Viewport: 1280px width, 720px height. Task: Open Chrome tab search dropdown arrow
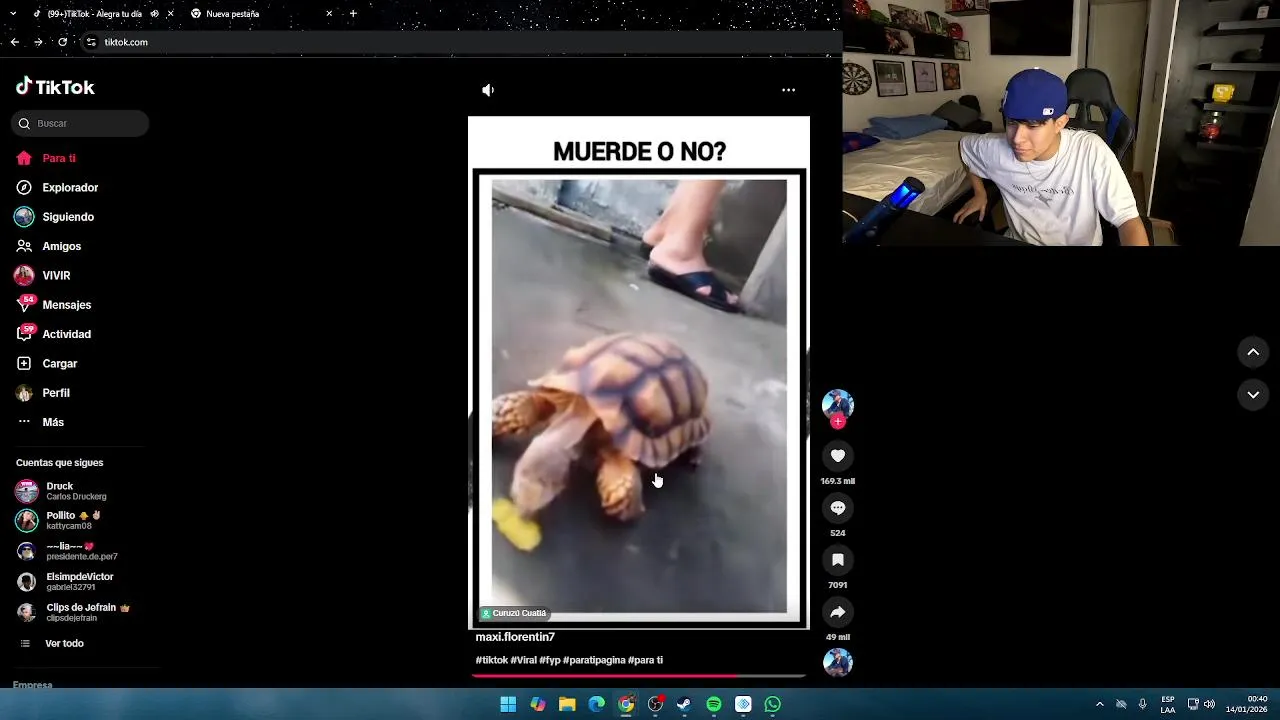click(x=13, y=14)
